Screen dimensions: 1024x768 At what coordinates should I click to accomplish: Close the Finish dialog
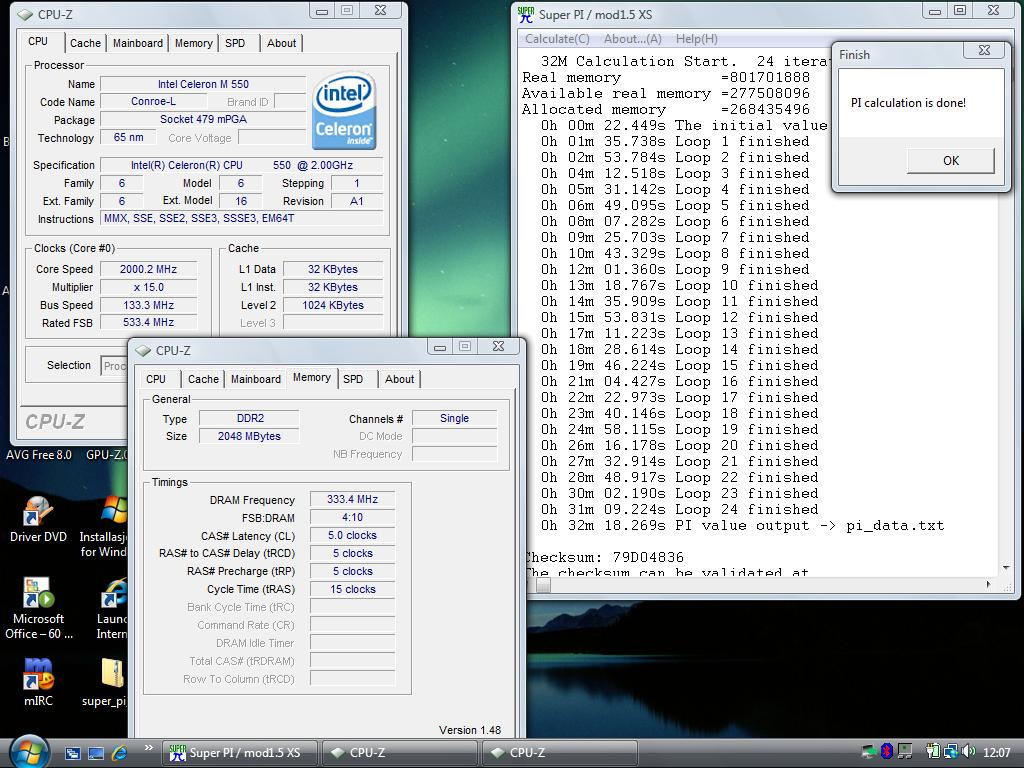point(984,50)
